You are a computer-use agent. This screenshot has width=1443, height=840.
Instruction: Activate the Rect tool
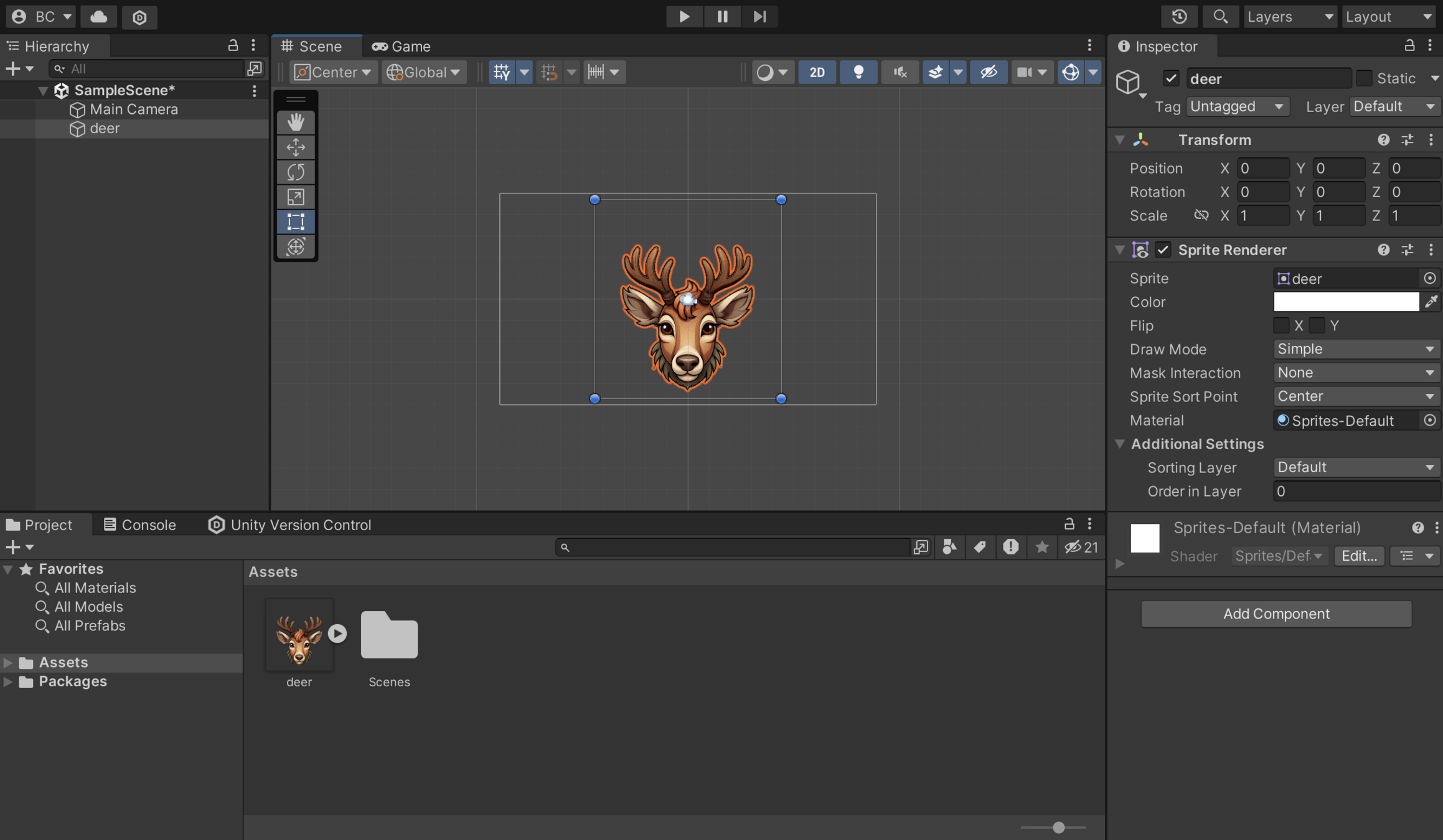(296, 222)
